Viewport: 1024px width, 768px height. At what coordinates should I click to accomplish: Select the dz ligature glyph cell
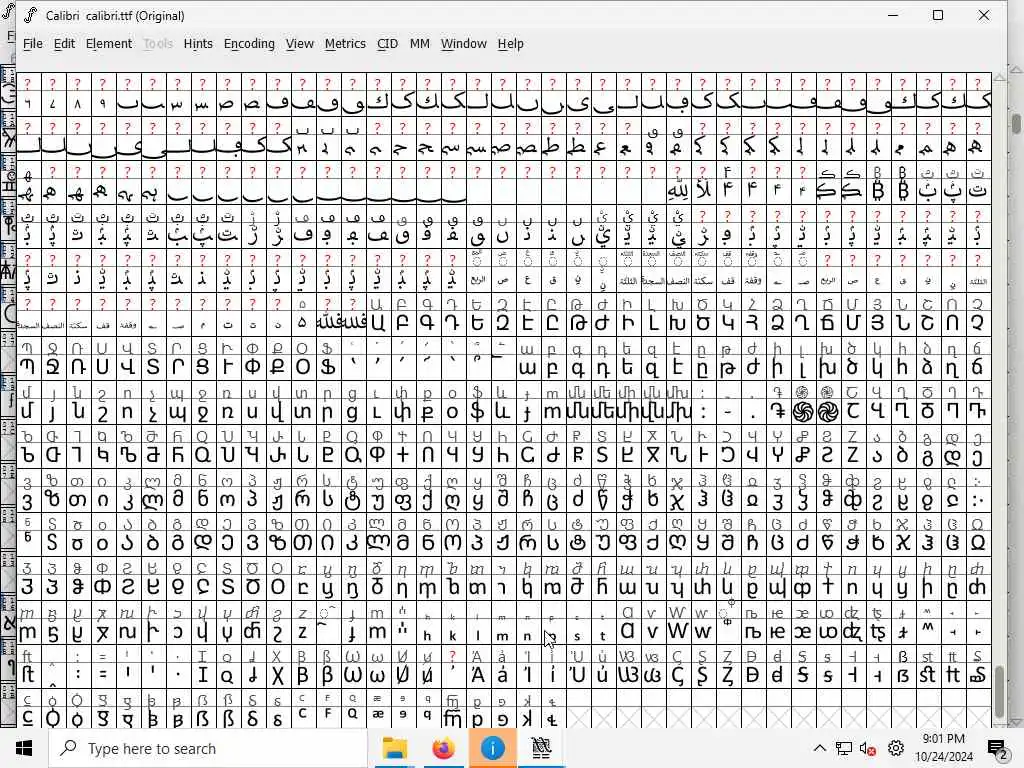point(852,632)
